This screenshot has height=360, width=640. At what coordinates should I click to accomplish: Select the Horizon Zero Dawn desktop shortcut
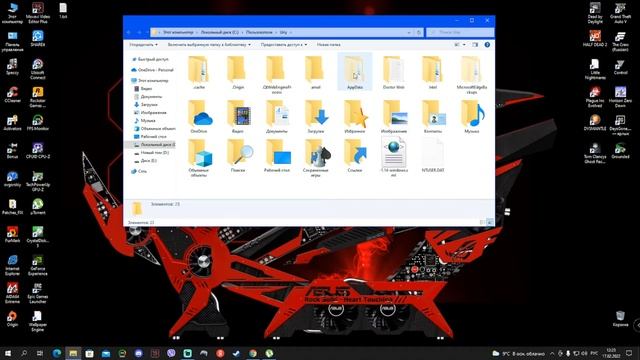point(620,97)
